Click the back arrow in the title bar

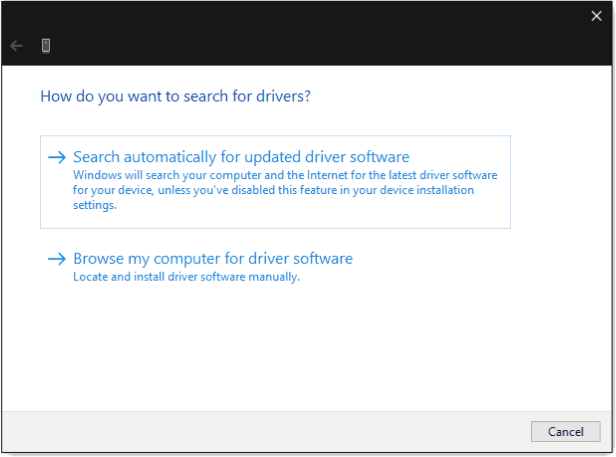click(x=16, y=46)
